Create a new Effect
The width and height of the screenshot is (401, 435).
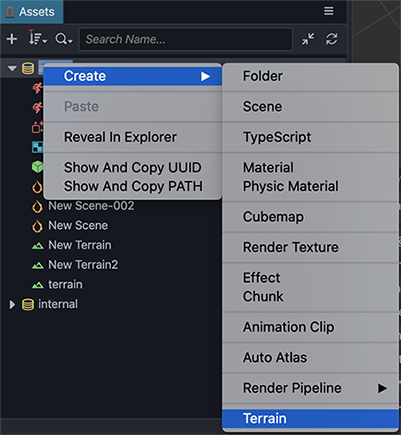[310, 278]
